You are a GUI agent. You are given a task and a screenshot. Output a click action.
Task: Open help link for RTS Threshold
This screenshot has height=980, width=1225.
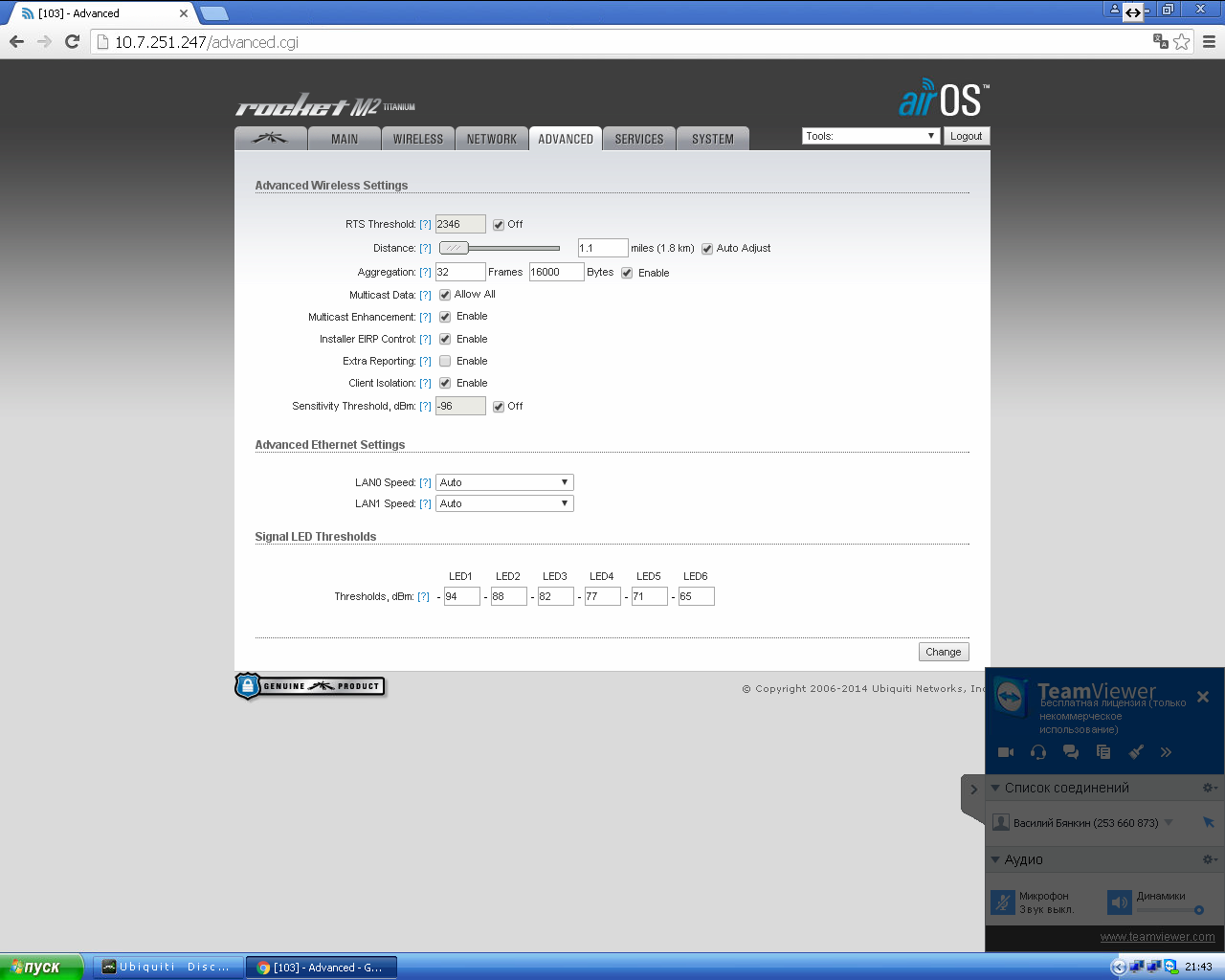click(425, 225)
